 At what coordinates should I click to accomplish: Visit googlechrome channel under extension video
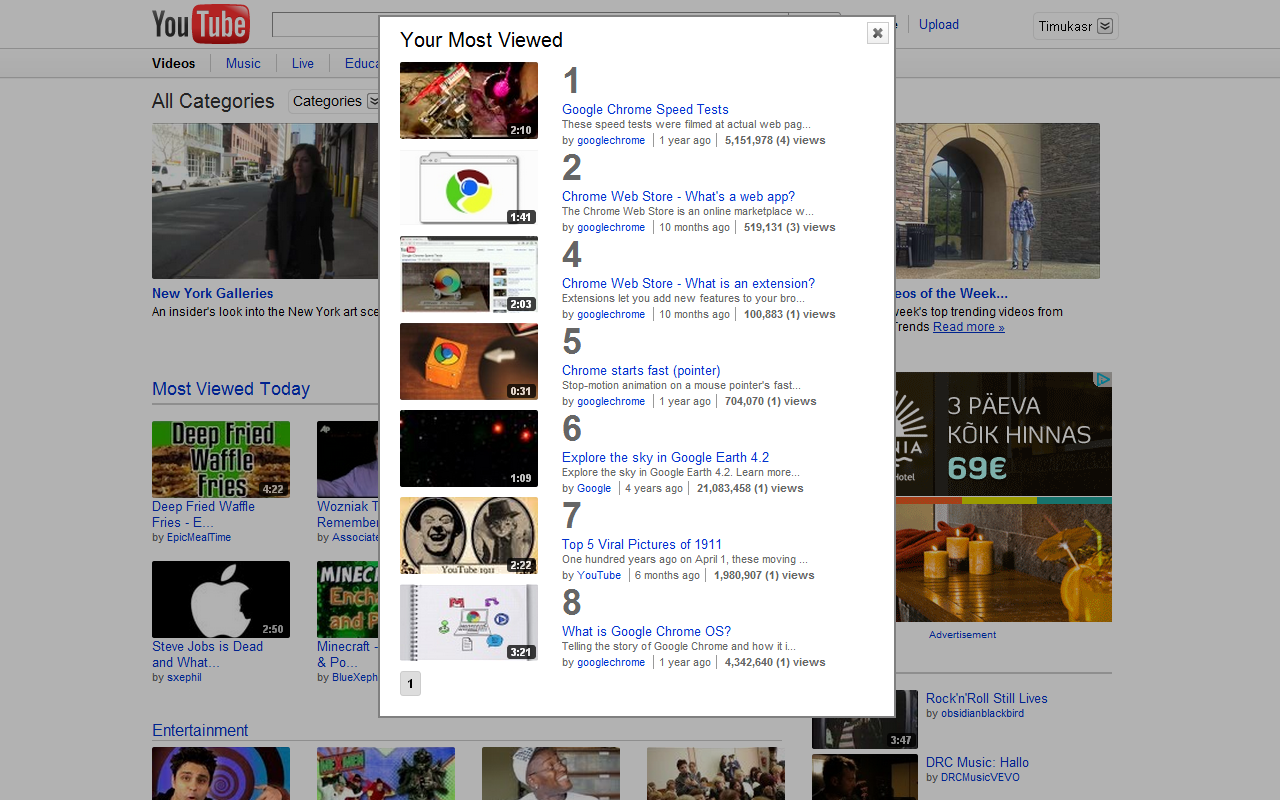pos(611,315)
